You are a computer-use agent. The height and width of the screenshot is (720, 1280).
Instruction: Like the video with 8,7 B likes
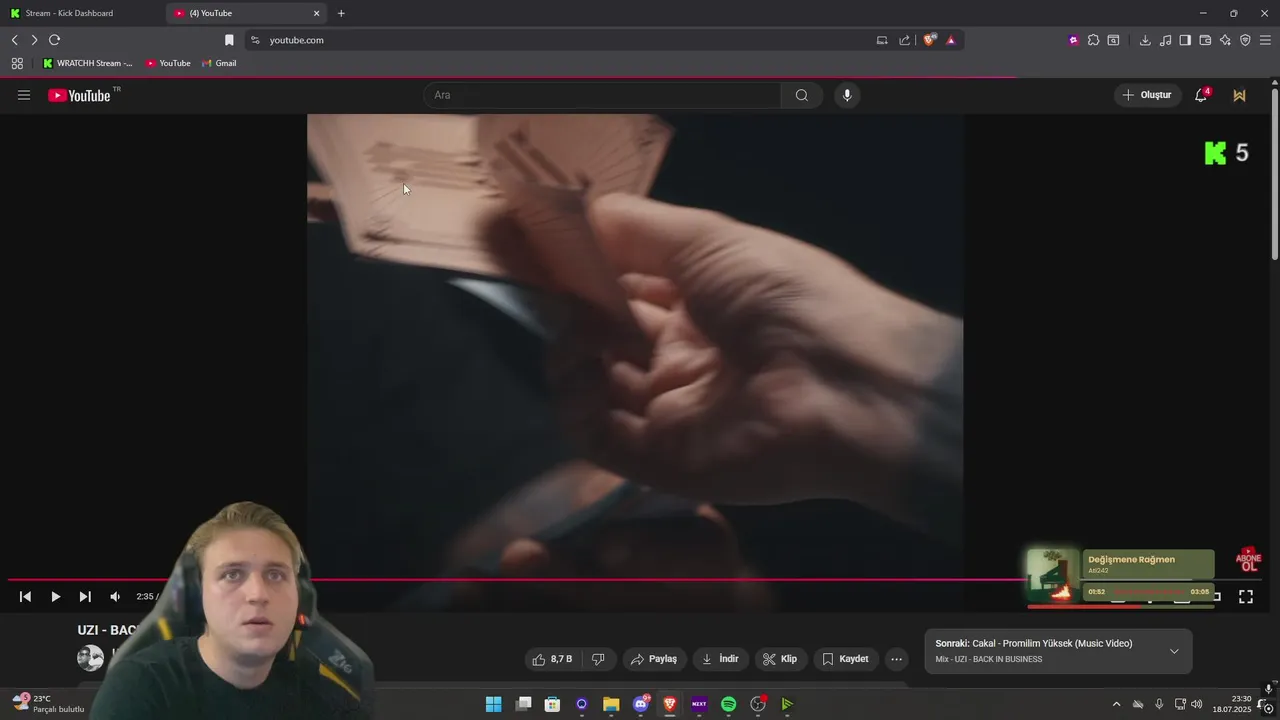[554, 659]
